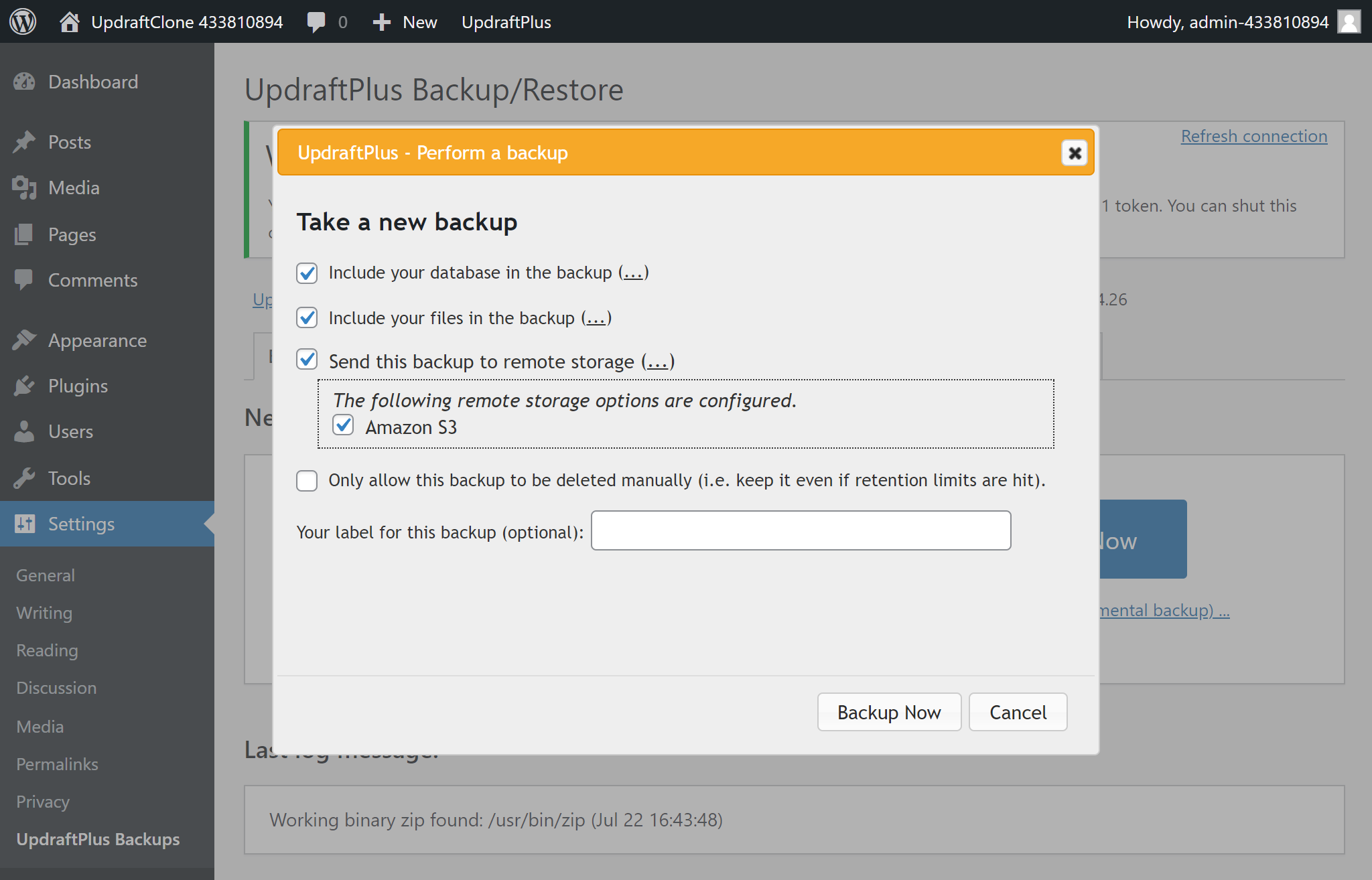This screenshot has width=1372, height=880.
Task: Click the Plugins plug icon
Action: click(x=24, y=386)
